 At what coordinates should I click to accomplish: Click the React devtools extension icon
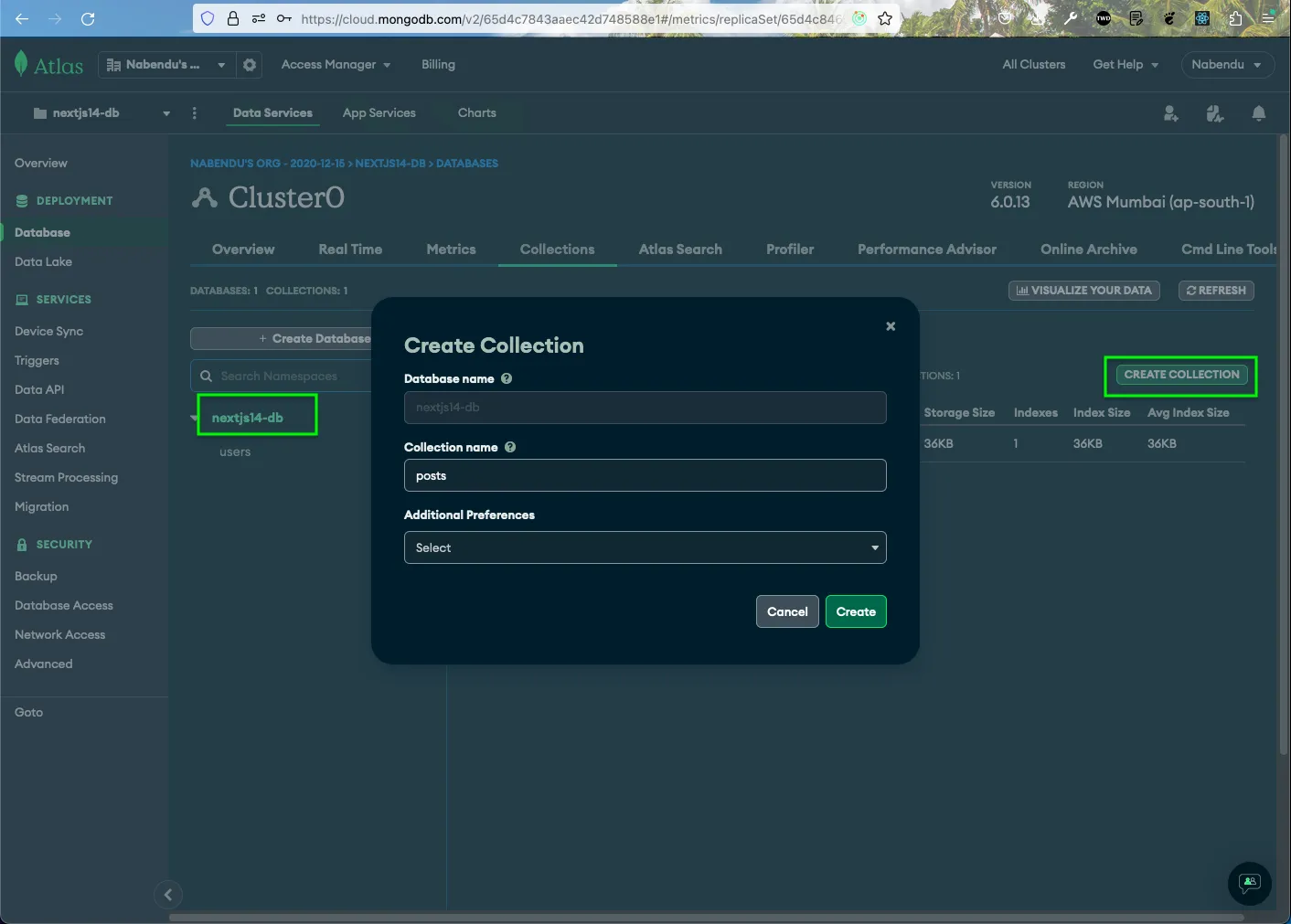click(1202, 18)
